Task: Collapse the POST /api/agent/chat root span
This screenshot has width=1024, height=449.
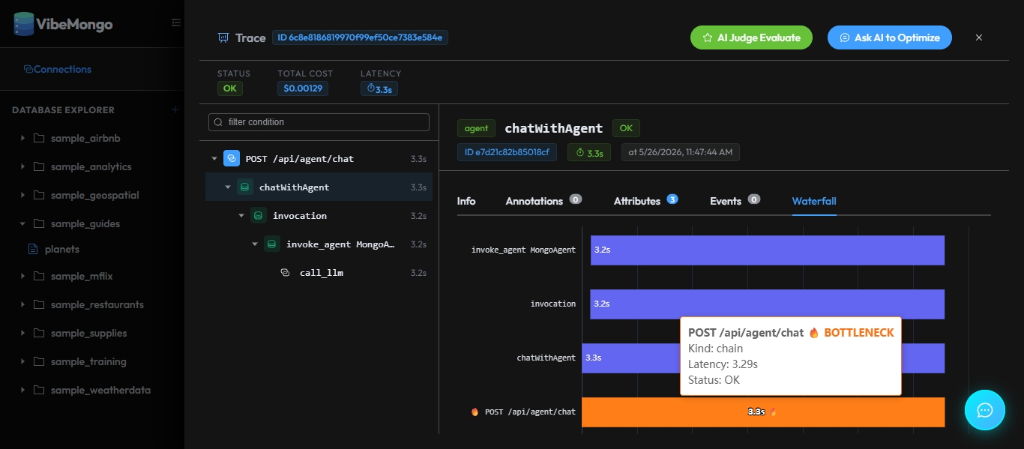Action: click(x=214, y=159)
